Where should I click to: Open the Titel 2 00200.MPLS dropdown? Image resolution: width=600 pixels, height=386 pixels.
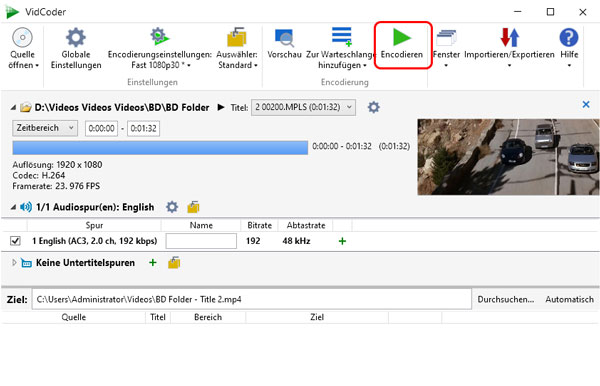point(303,107)
